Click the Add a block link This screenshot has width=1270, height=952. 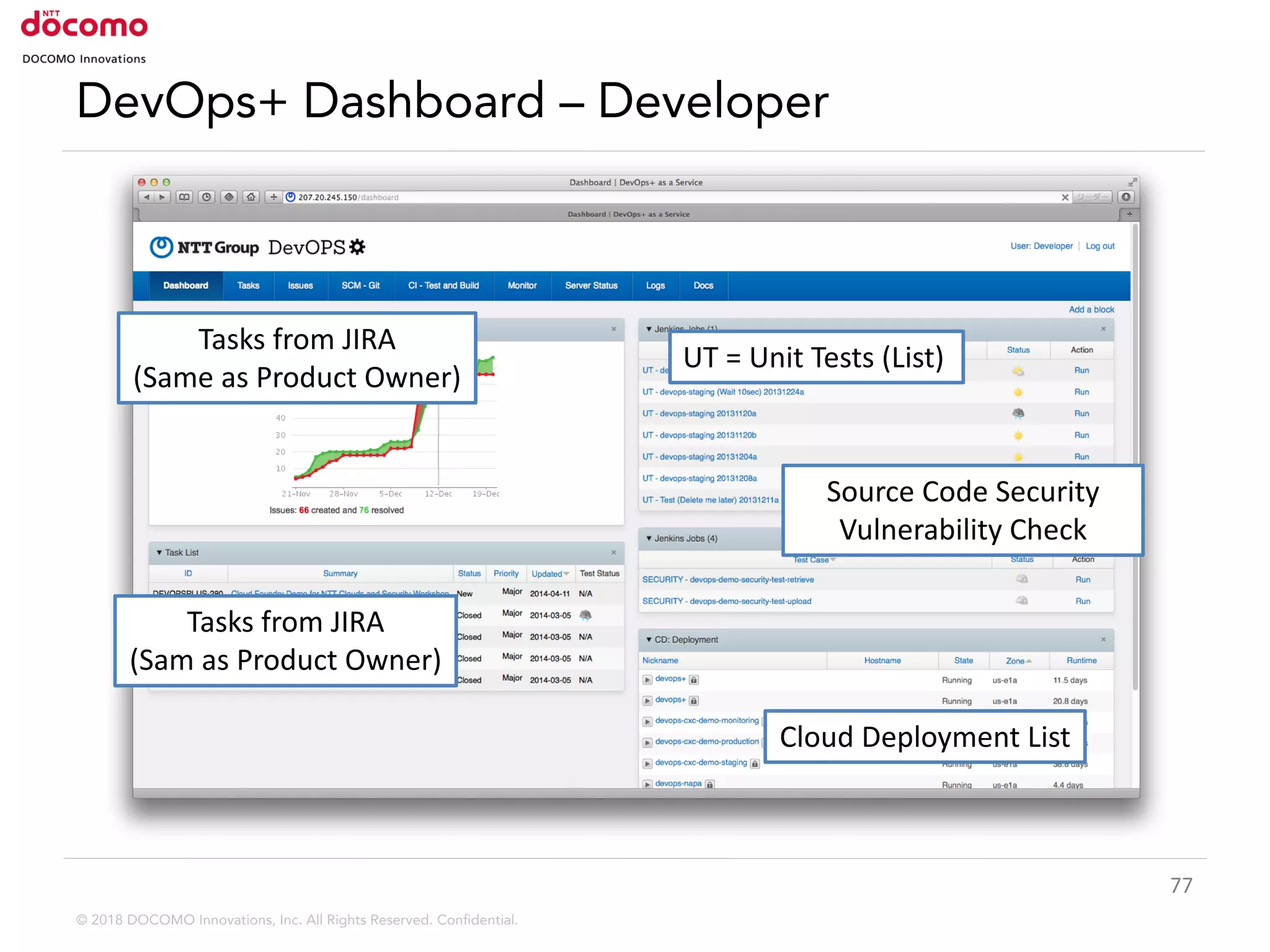click(1091, 309)
